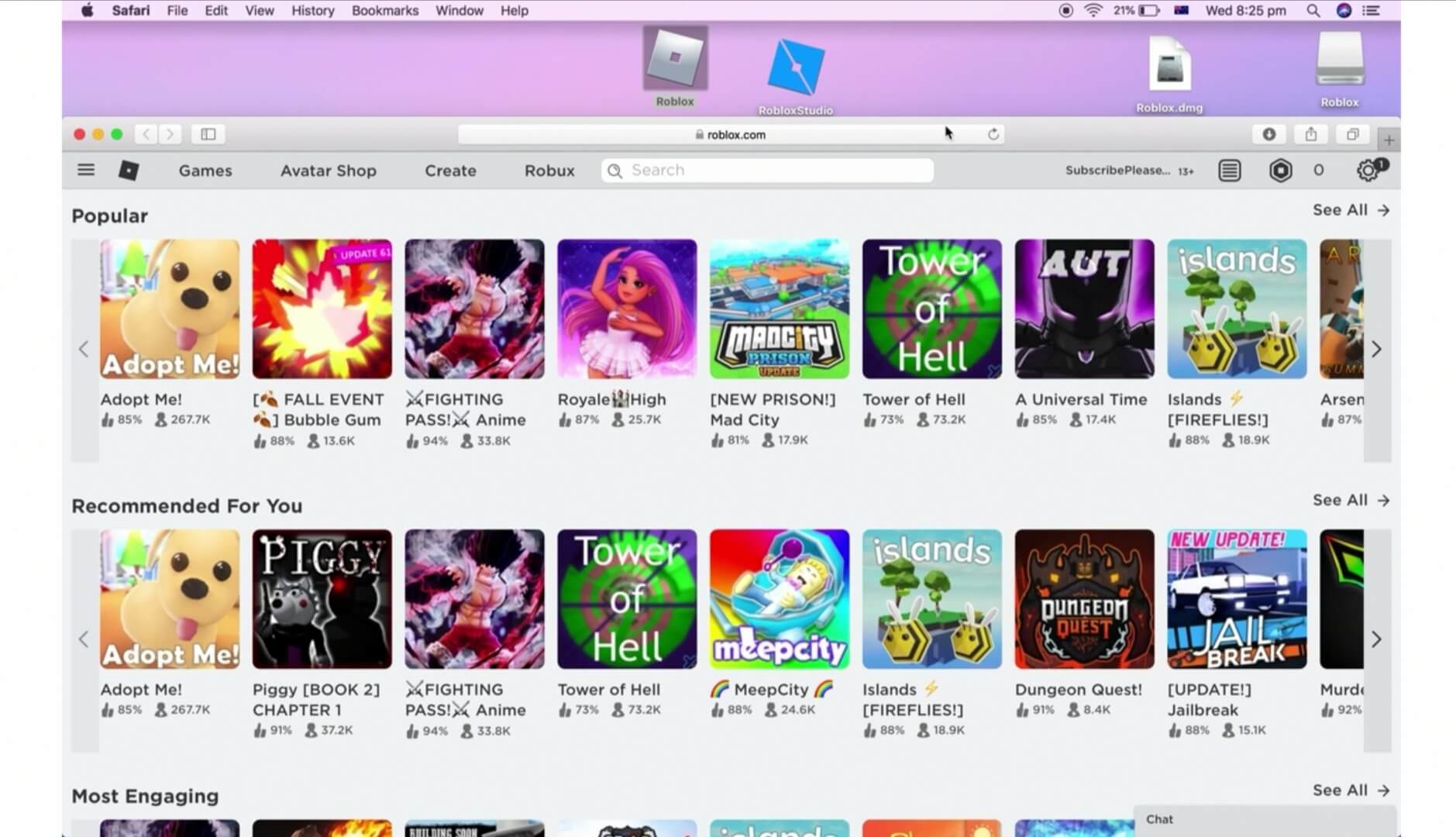Open Adopt Me thumbnail in Popular
This screenshot has height=837, width=1456.
coord(170,308)
